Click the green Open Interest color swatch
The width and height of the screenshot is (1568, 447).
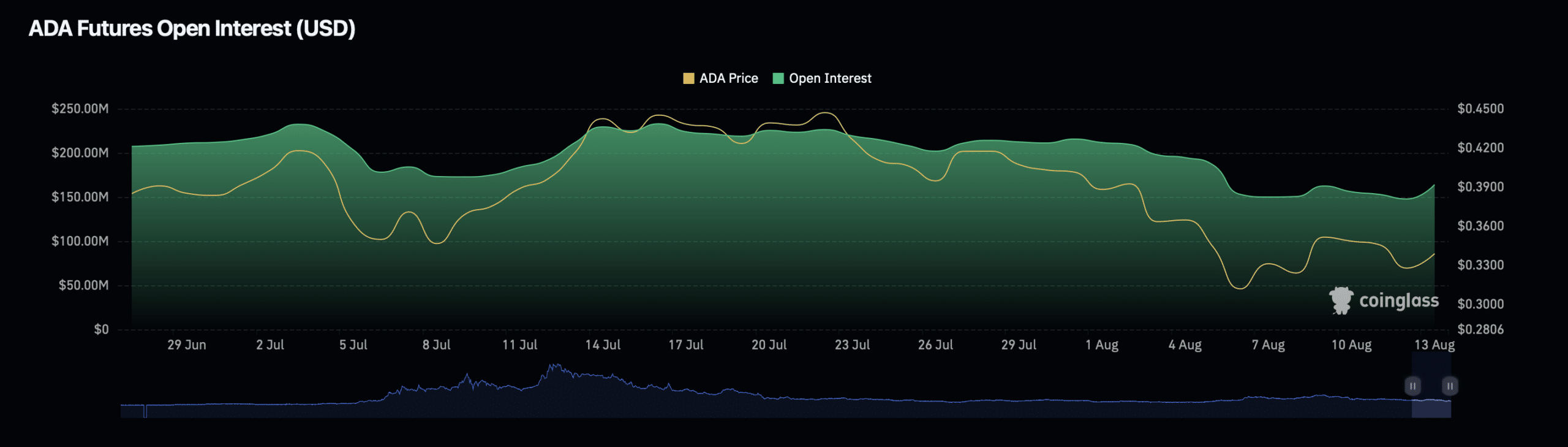pyautogui.click(x=778, y=78)
